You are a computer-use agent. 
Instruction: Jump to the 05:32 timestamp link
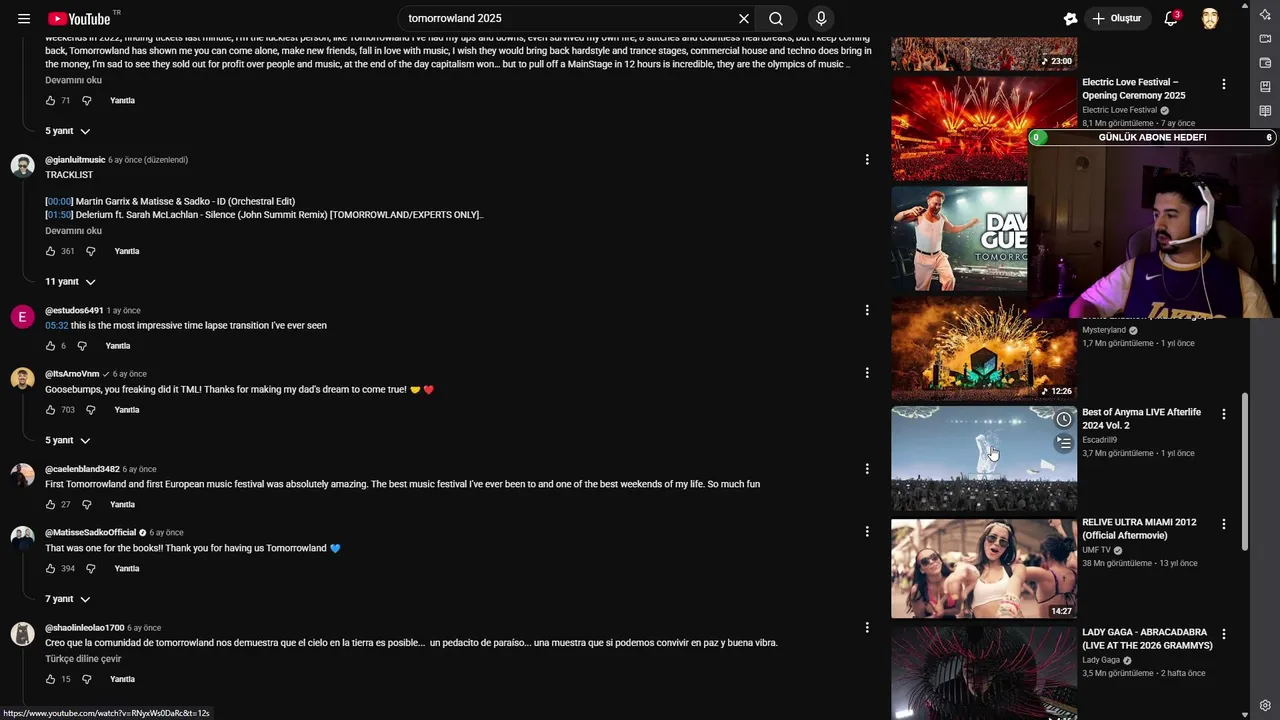click(56, 326)
